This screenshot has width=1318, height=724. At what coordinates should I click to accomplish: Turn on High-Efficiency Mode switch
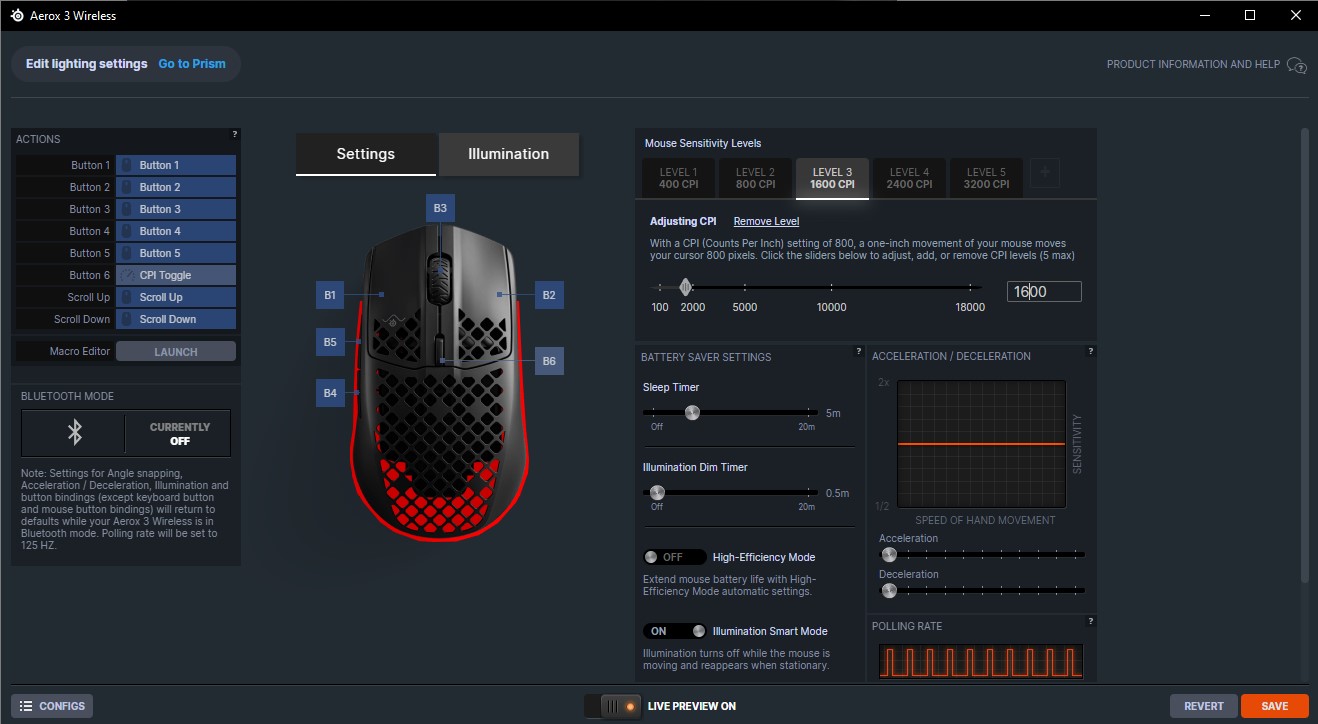pos(673,557)
